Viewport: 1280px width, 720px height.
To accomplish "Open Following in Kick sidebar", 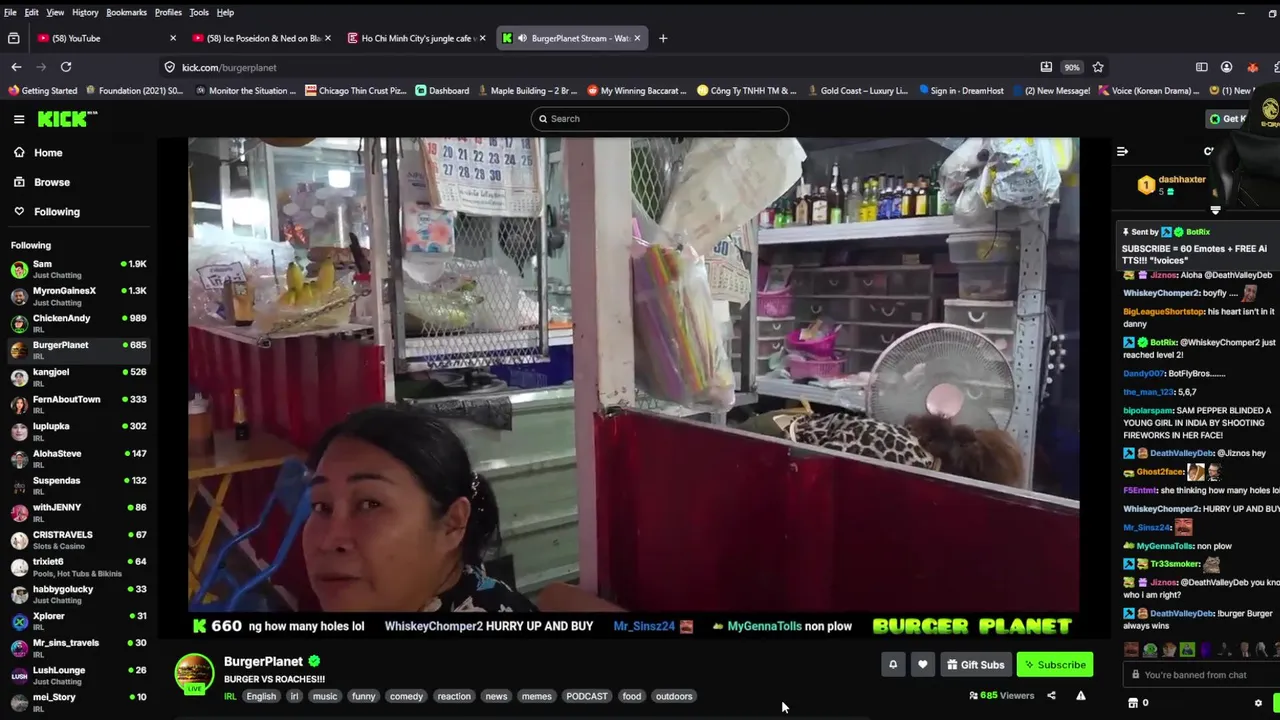I will pos(57,212).
